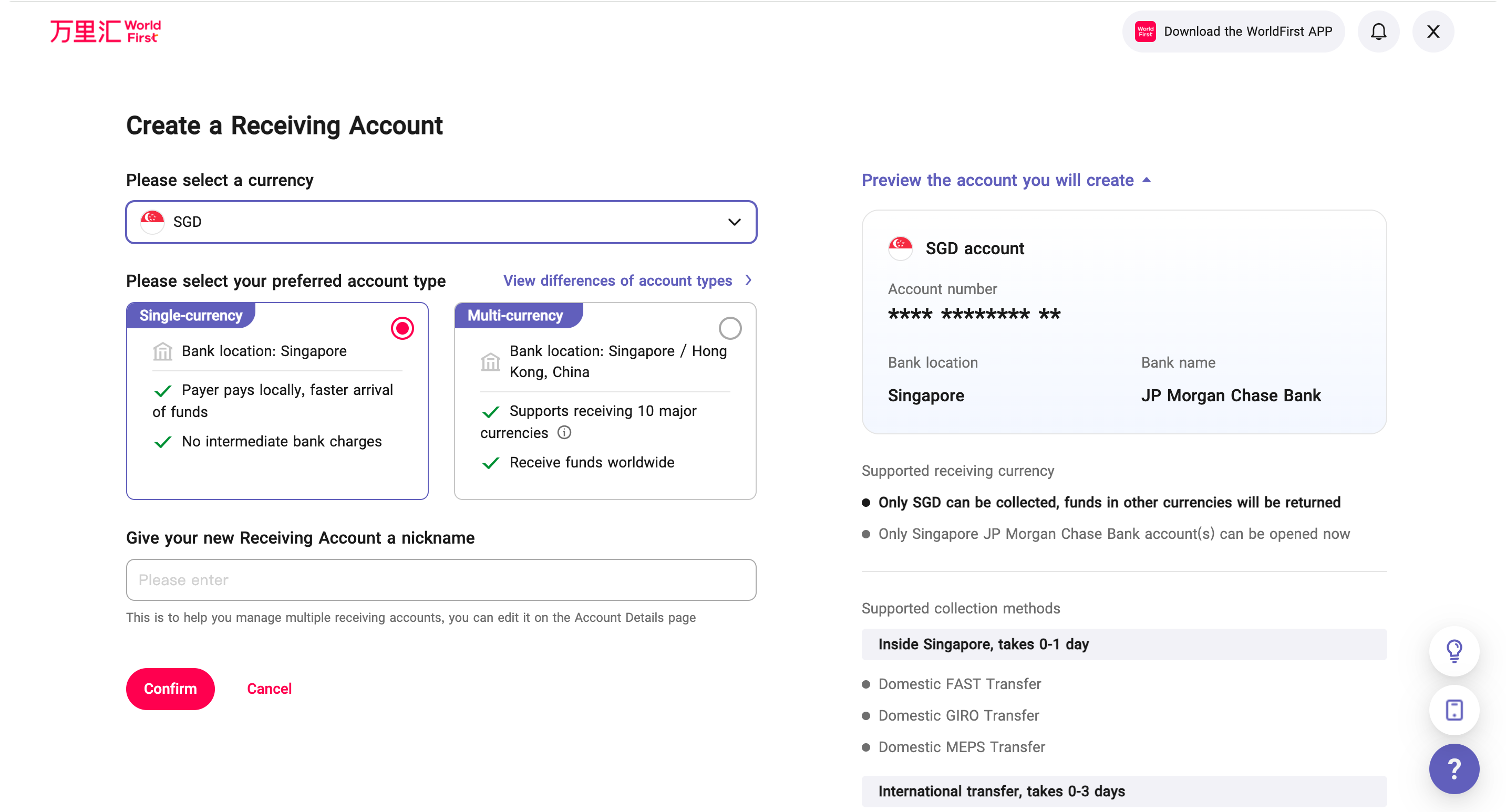Collapse the account preview section
1506x812 pixels.
[1147, 180]
